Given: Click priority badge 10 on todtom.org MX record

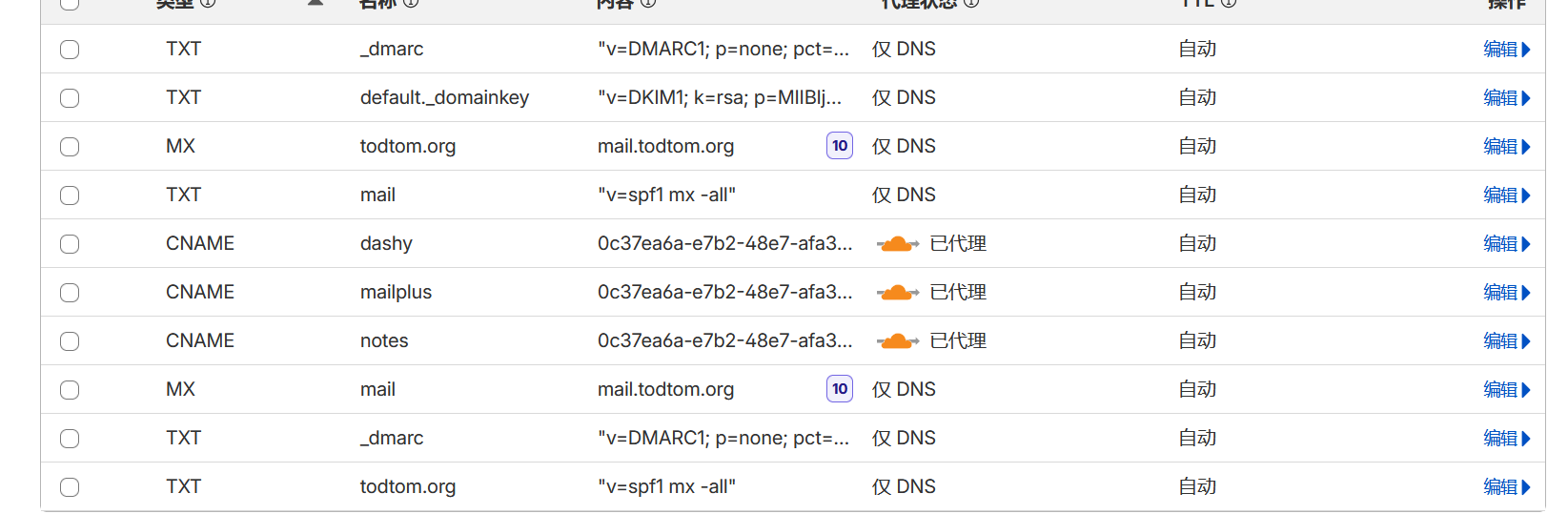Looking at the screenshot, I should click(840, 146).
